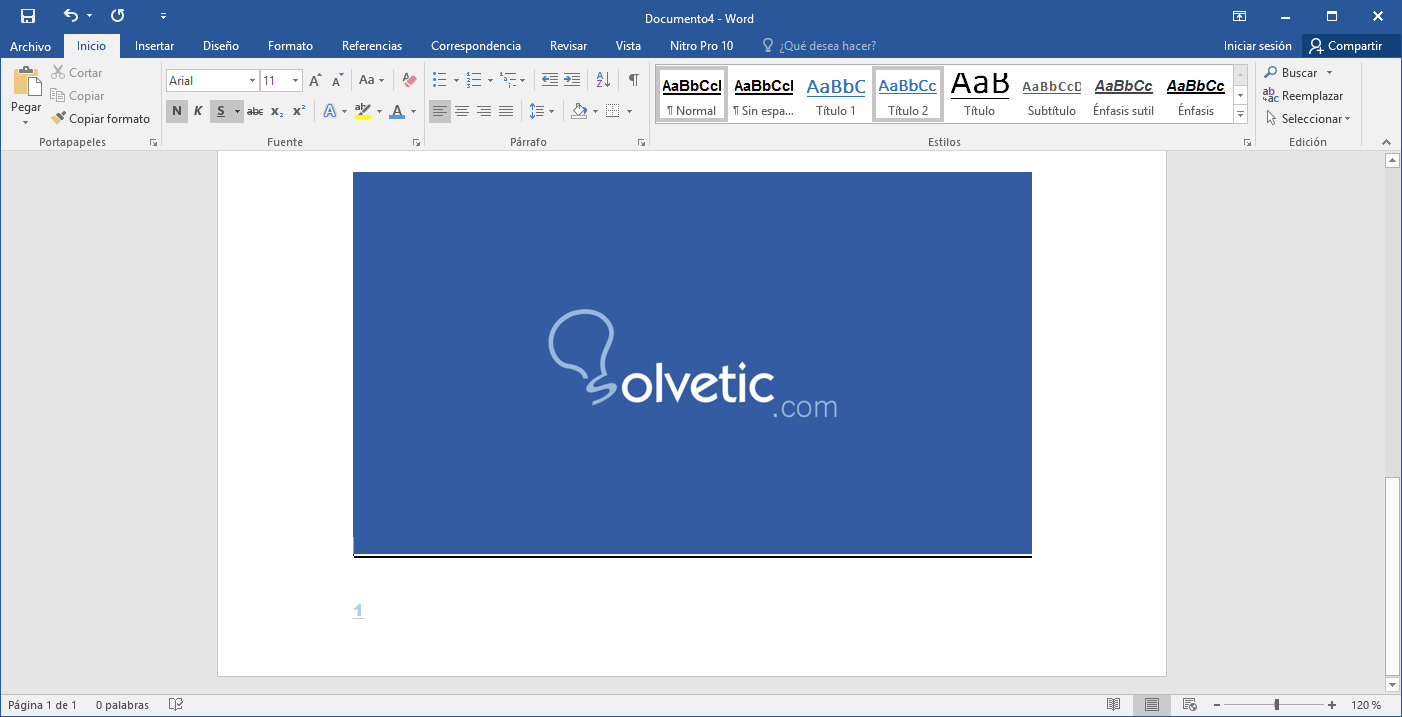Center align the paragraph
The height and width of the screenshot is (717, 1402).
(462, 111)
